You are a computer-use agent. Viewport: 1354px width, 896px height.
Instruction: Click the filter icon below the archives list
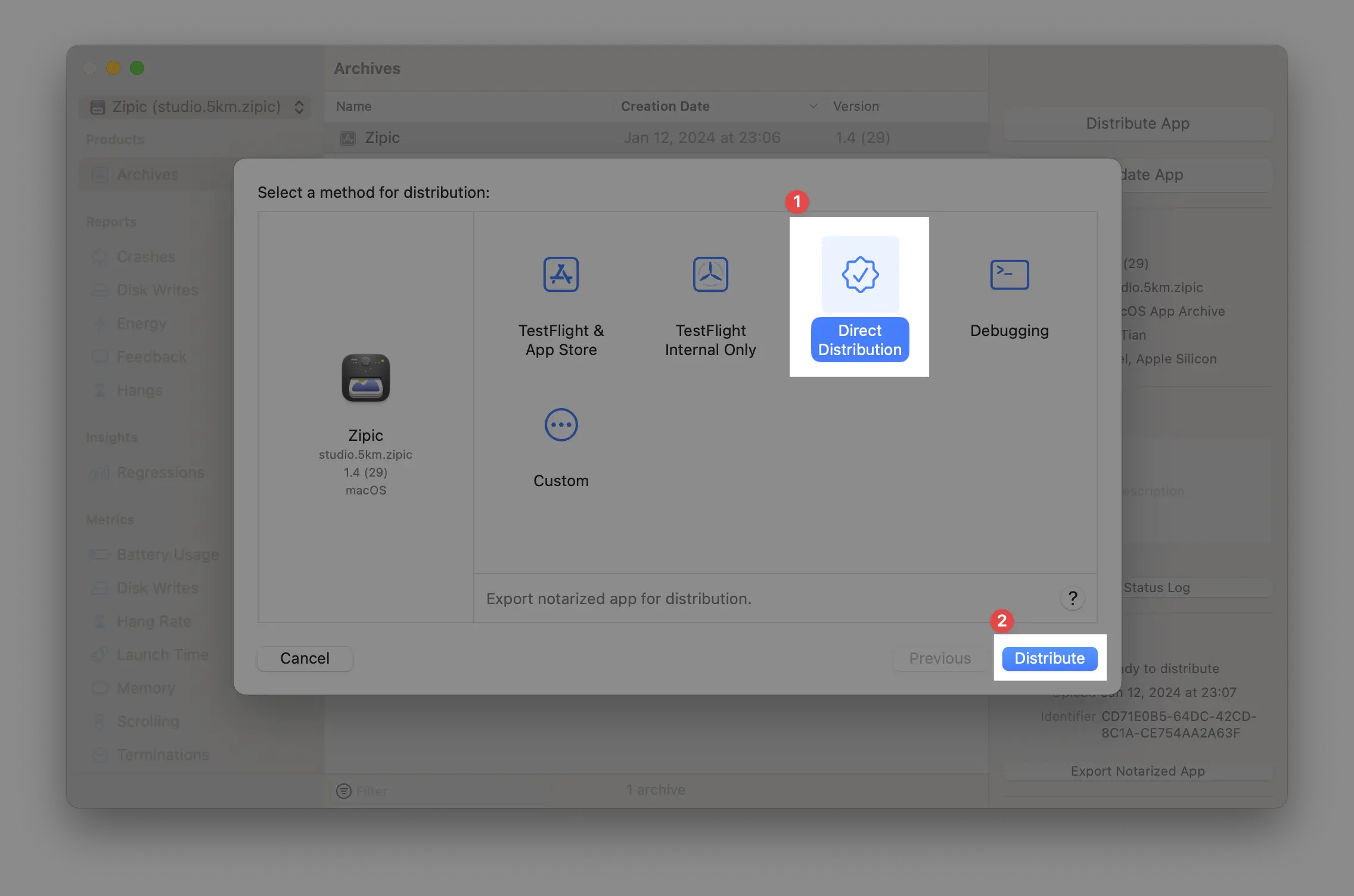point(344,791)
